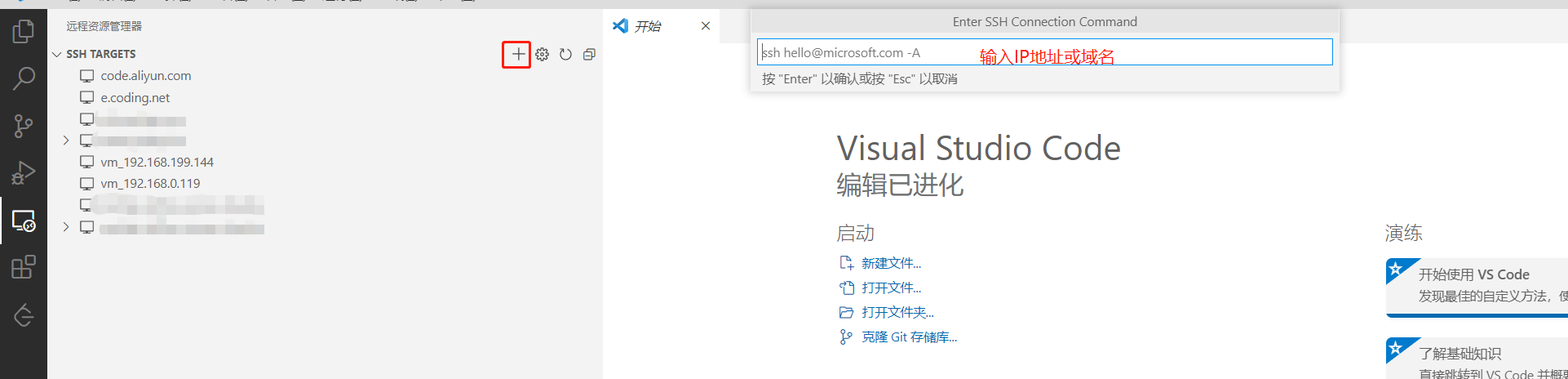Open the 了解基础知识 walkthrough
1568x379 pixels.
click(x=1477, y=359)
